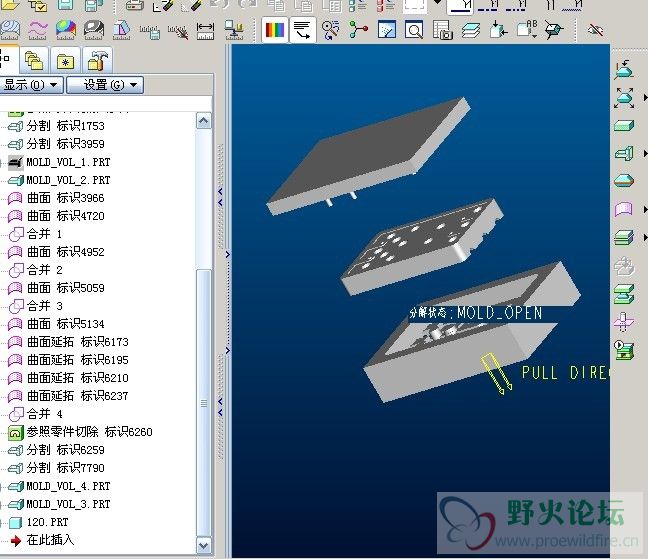Image resolution: width=648 pixels, height=559 pixels.
Task: Expand the parting surface flyout arrow
Action: [x=645, y=210]
